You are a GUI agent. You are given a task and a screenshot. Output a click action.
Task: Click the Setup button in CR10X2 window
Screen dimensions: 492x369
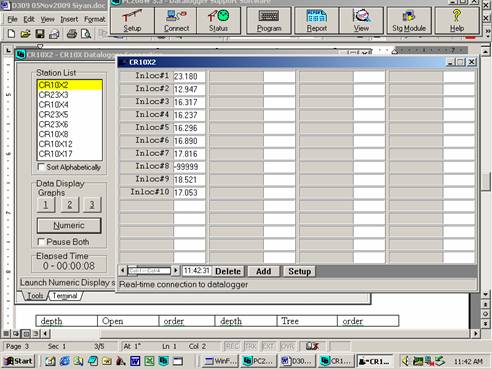coord(299,271)
